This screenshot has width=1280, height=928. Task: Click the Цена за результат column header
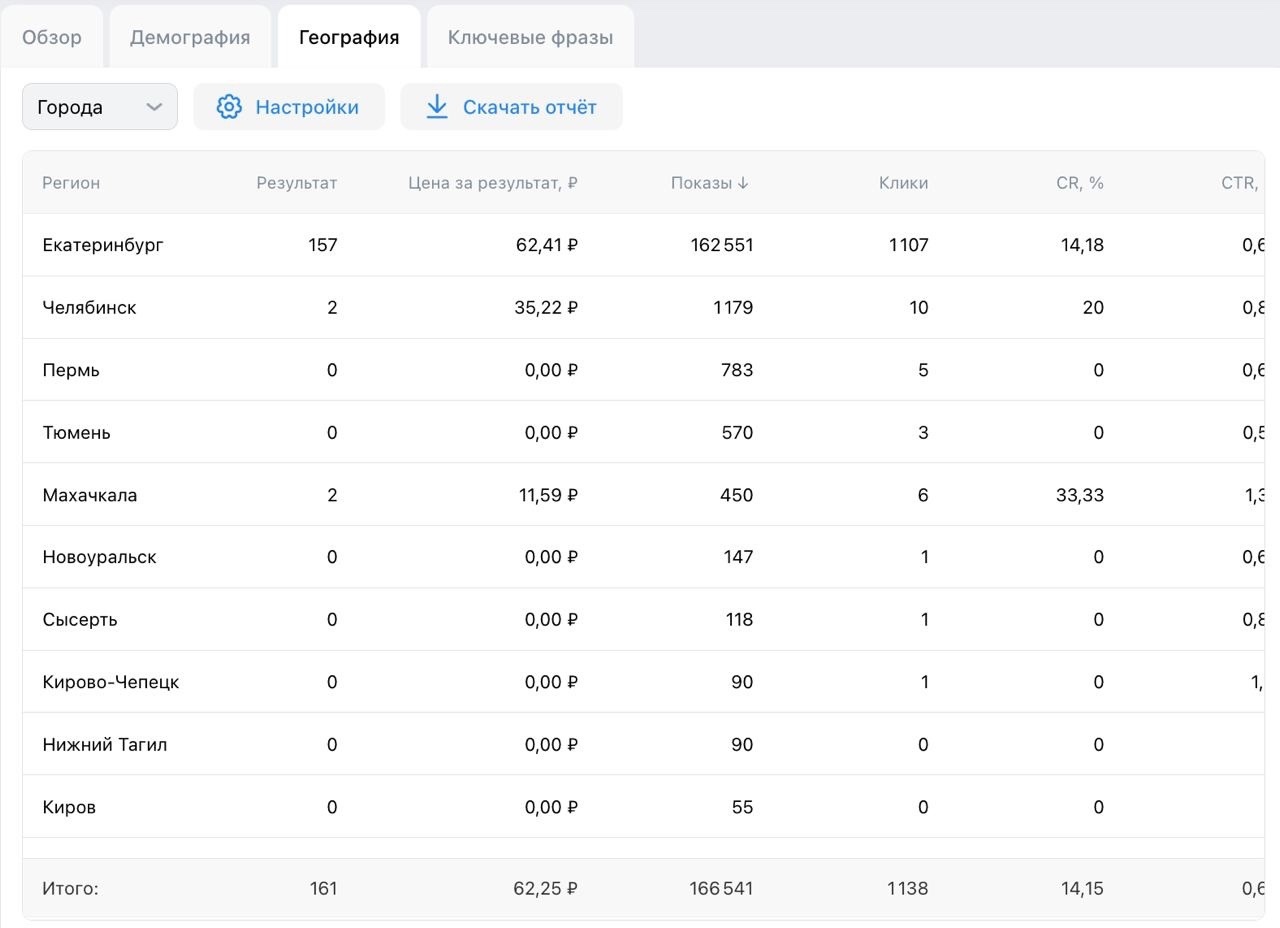pos(493,183)
